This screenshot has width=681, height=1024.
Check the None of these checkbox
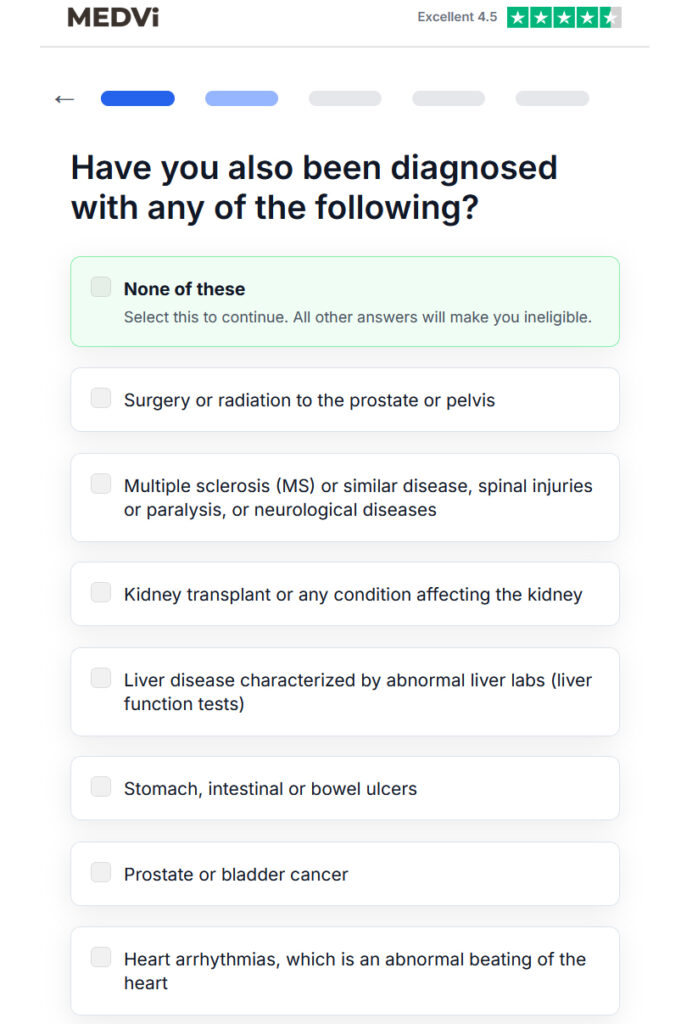101,287
